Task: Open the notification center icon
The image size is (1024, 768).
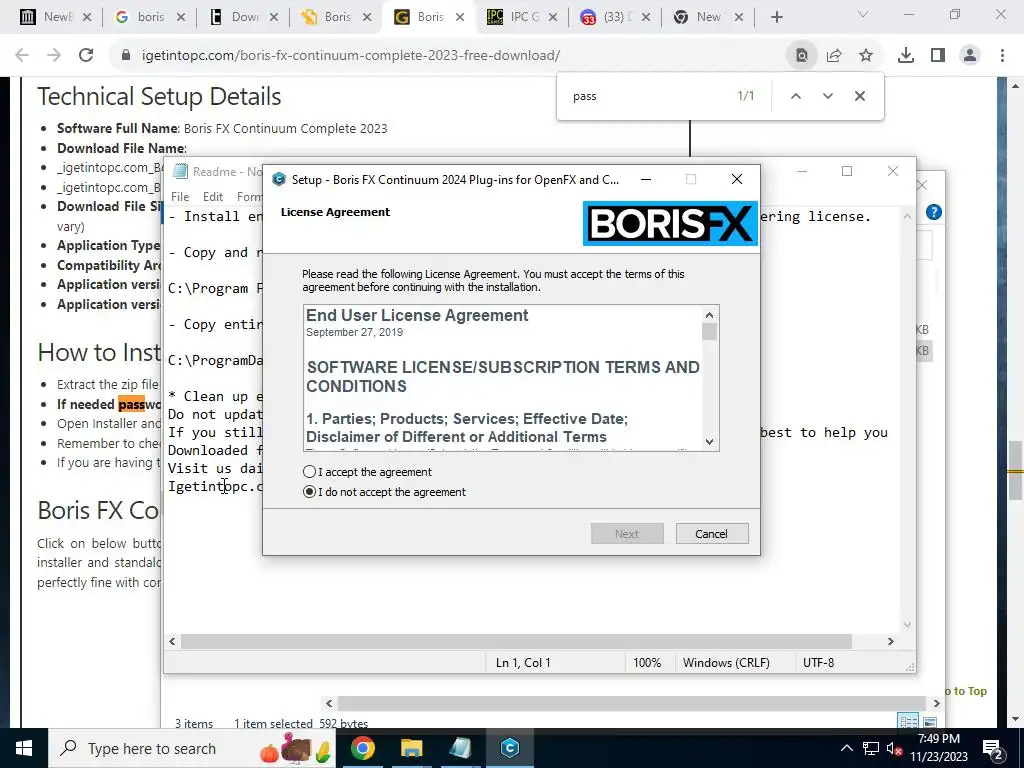Action: coord(992,748)
